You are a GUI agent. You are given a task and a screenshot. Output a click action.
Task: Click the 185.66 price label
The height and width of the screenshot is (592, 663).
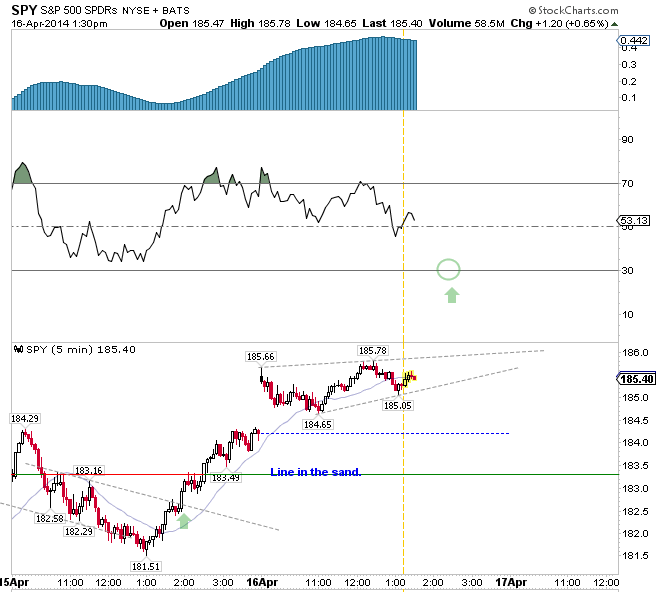point(260,356)
